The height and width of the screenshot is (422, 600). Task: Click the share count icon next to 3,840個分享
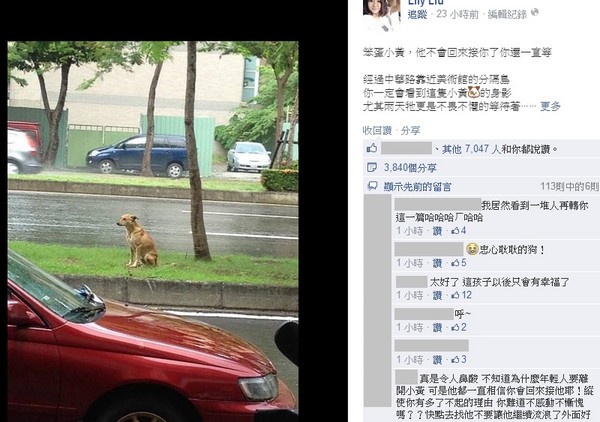click(372, 167)
